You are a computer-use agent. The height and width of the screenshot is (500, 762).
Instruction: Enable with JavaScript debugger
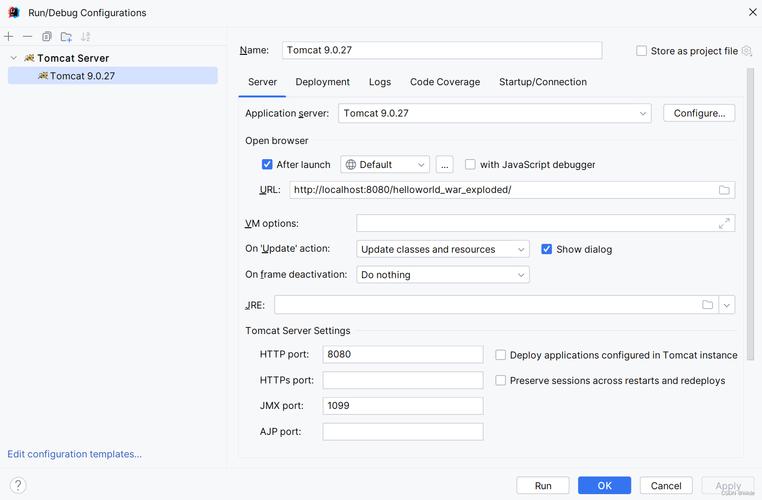click(470, 164)
